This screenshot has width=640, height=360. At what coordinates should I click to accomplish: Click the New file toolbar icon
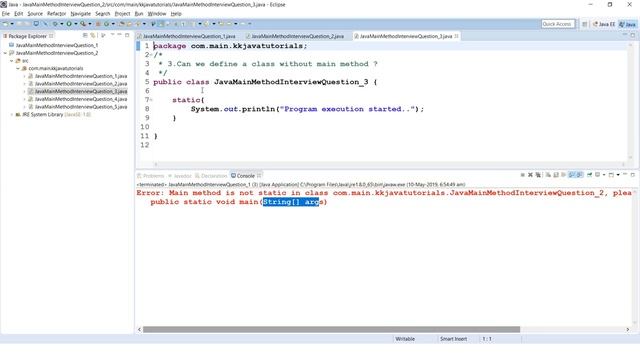5,24
